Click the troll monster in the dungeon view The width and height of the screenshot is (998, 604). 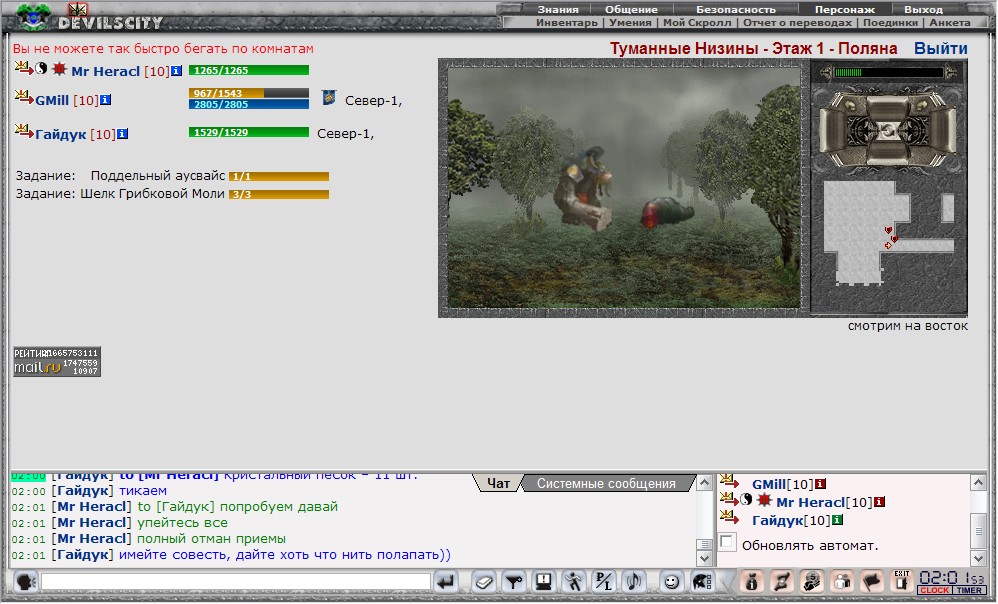tap(584, 188)
